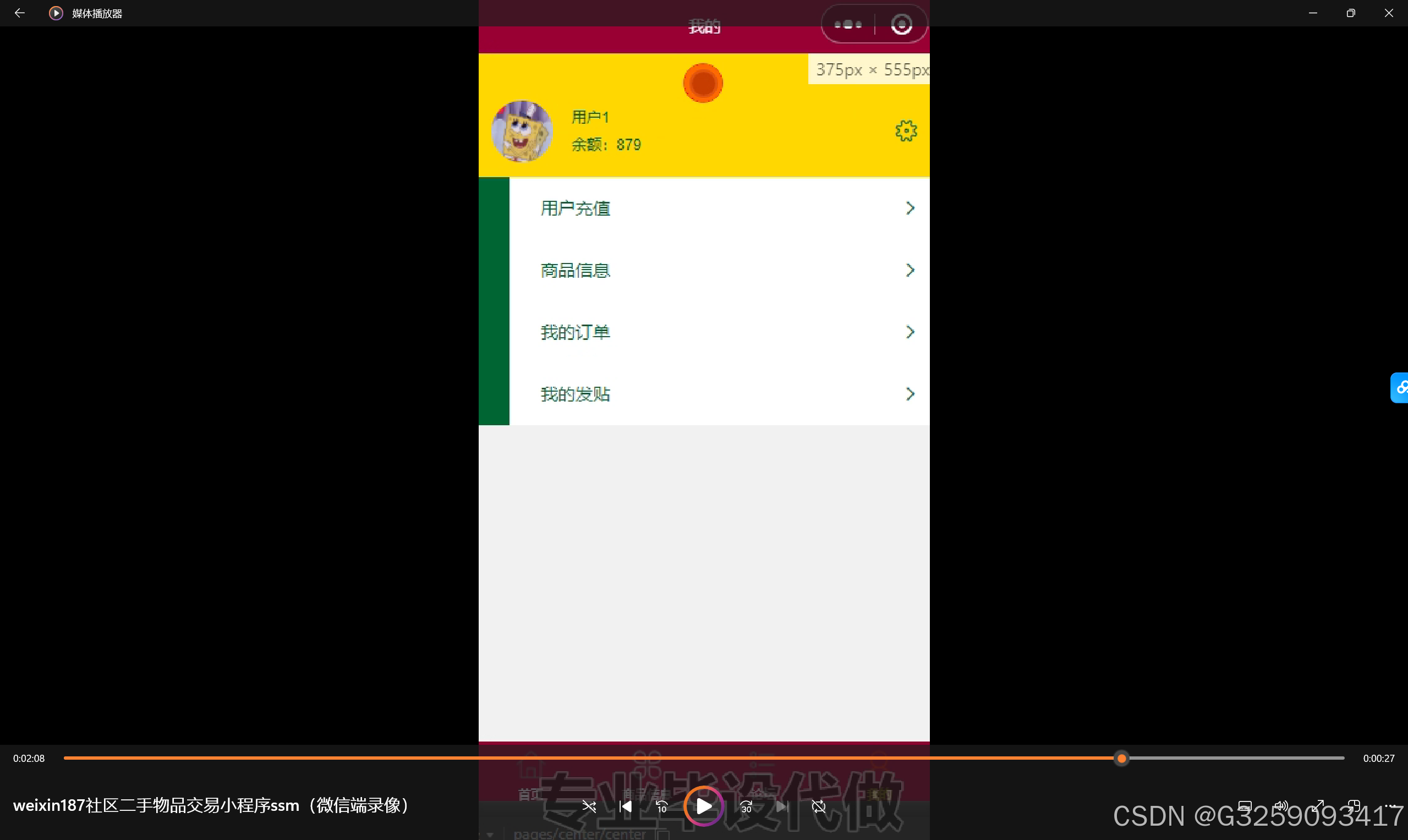Image resolution: width=1408 pixels, height=840 pixels.
Task: Click the username 用户1
Action: pos(590,117)
